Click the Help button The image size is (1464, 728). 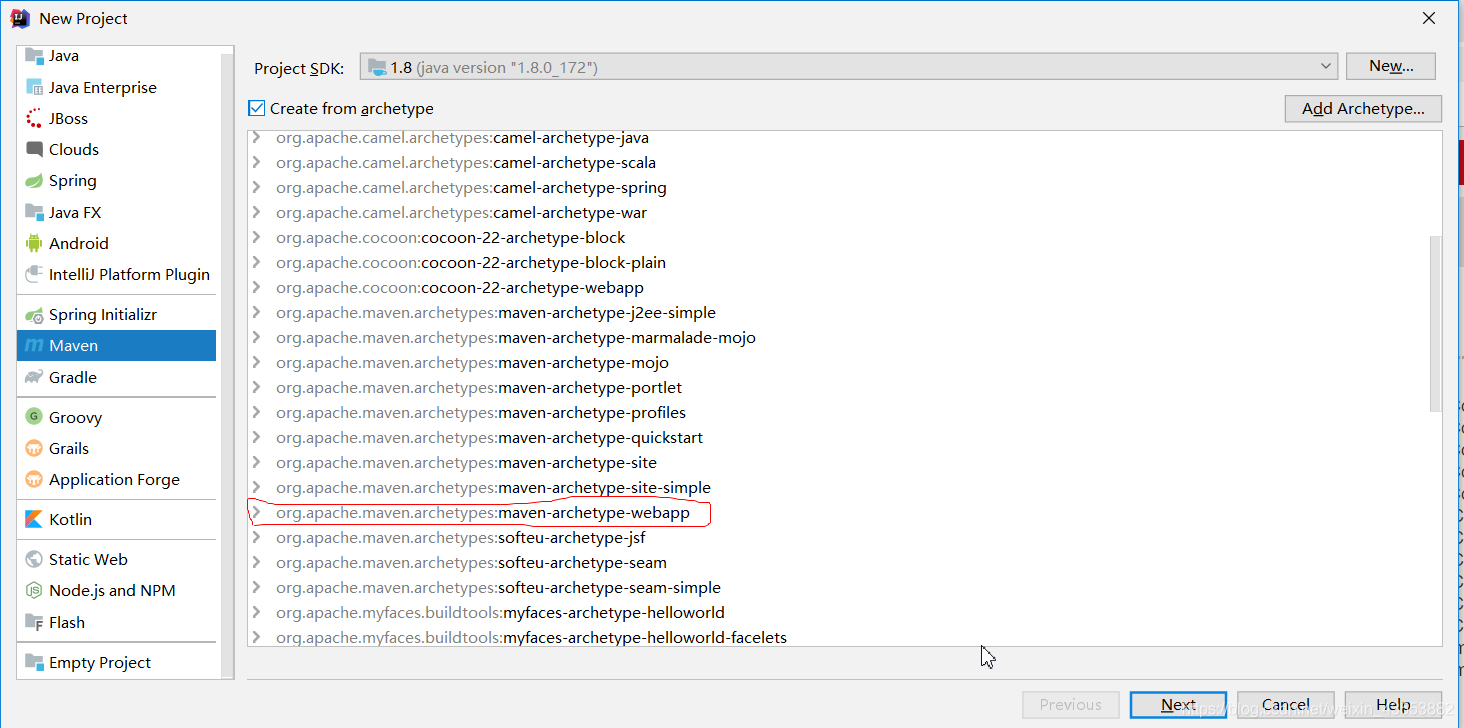pyautogui.click(x=1393, y=704)
